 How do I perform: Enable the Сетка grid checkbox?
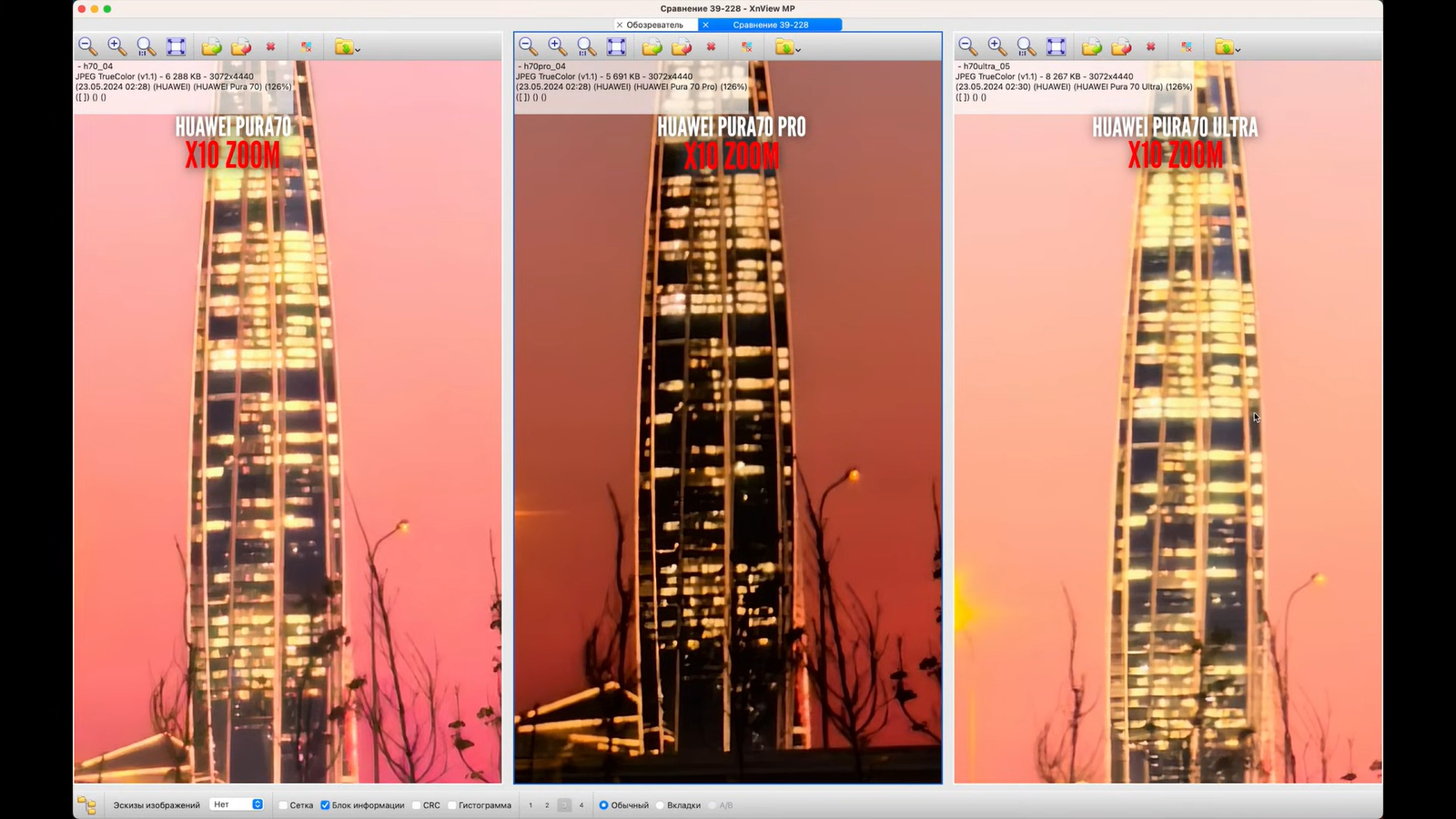(x=283, y=805)
